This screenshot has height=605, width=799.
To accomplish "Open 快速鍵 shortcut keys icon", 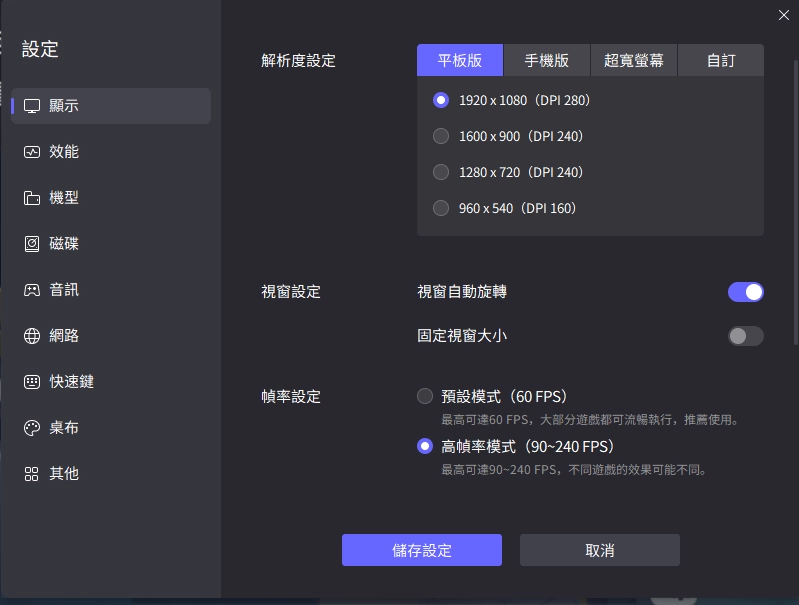I will pos(32,382).
